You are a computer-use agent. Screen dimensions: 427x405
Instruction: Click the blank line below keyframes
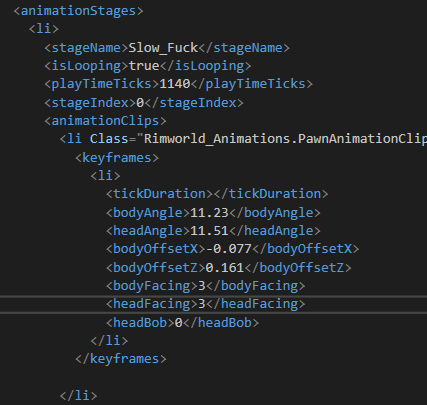(x=213, y=377)
